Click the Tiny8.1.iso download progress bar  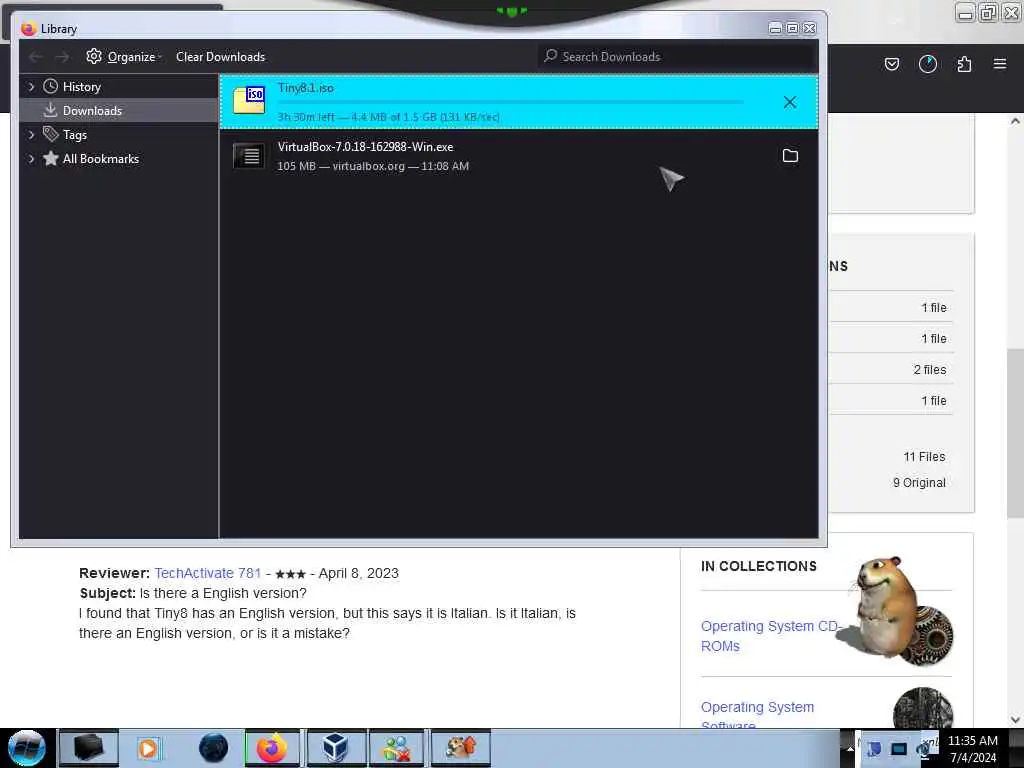tap(511, 102)
